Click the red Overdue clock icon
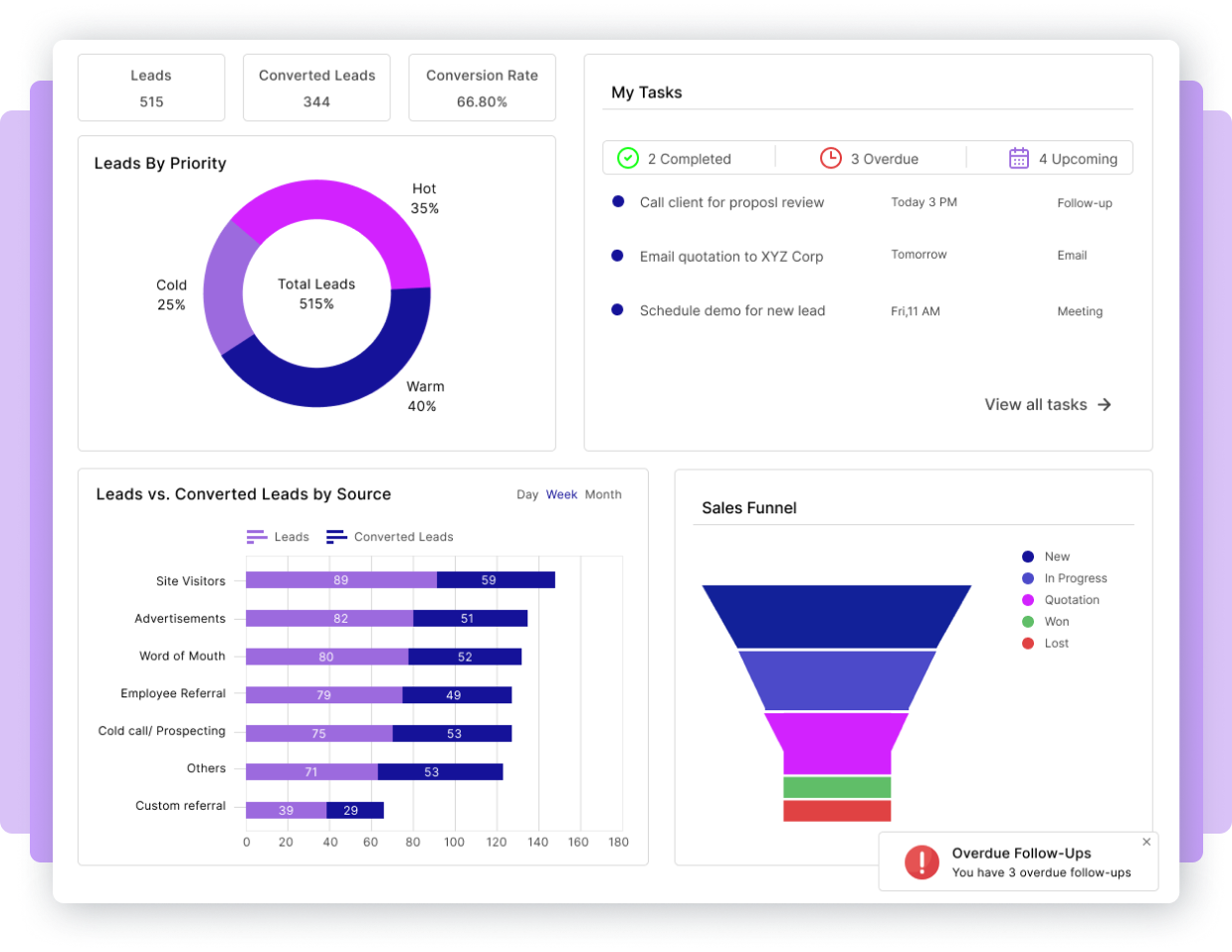Screen dimensions: 1232x952 830,158
